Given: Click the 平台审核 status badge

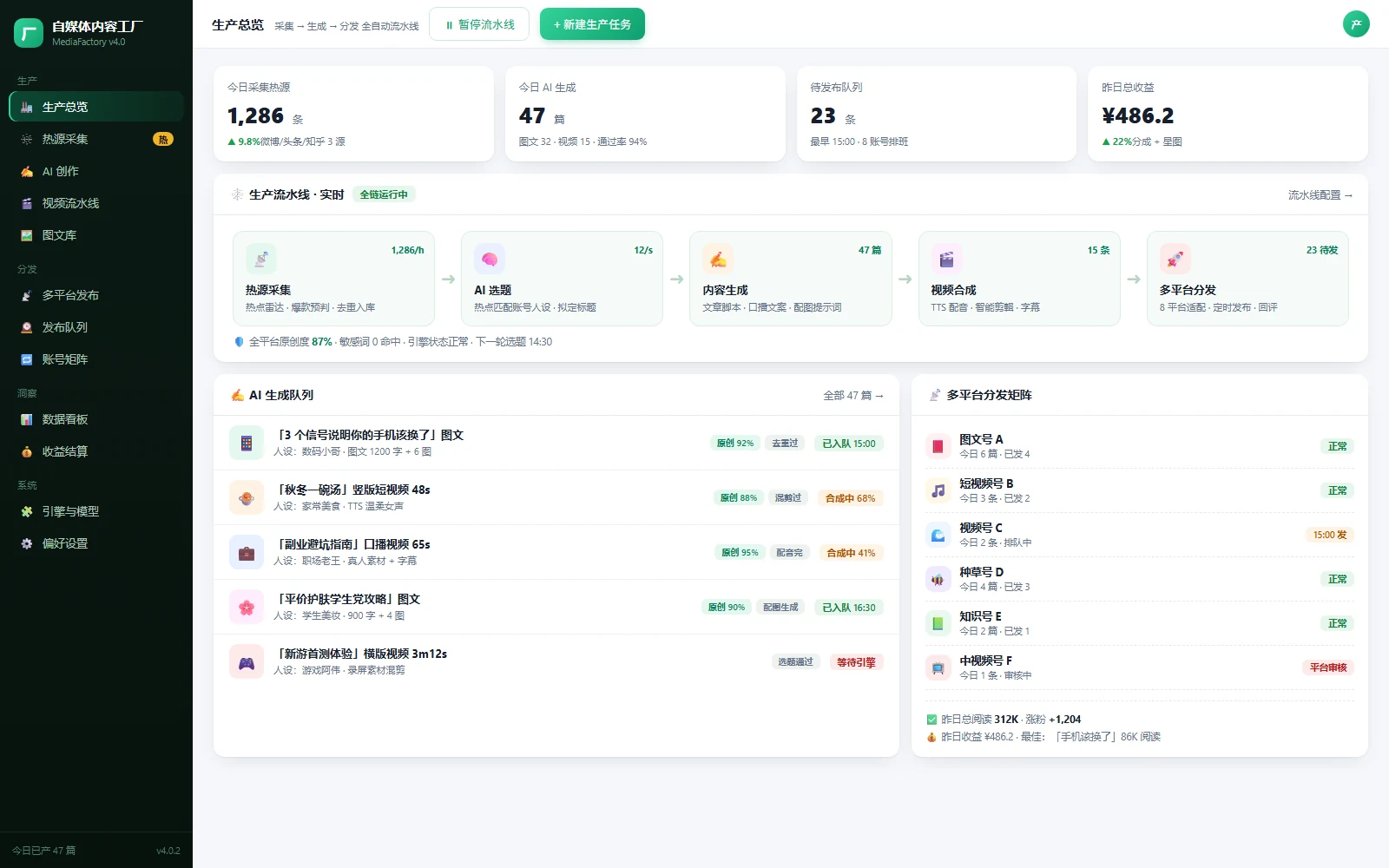Looking at the screenshot, I should [x=1328, y=667].
